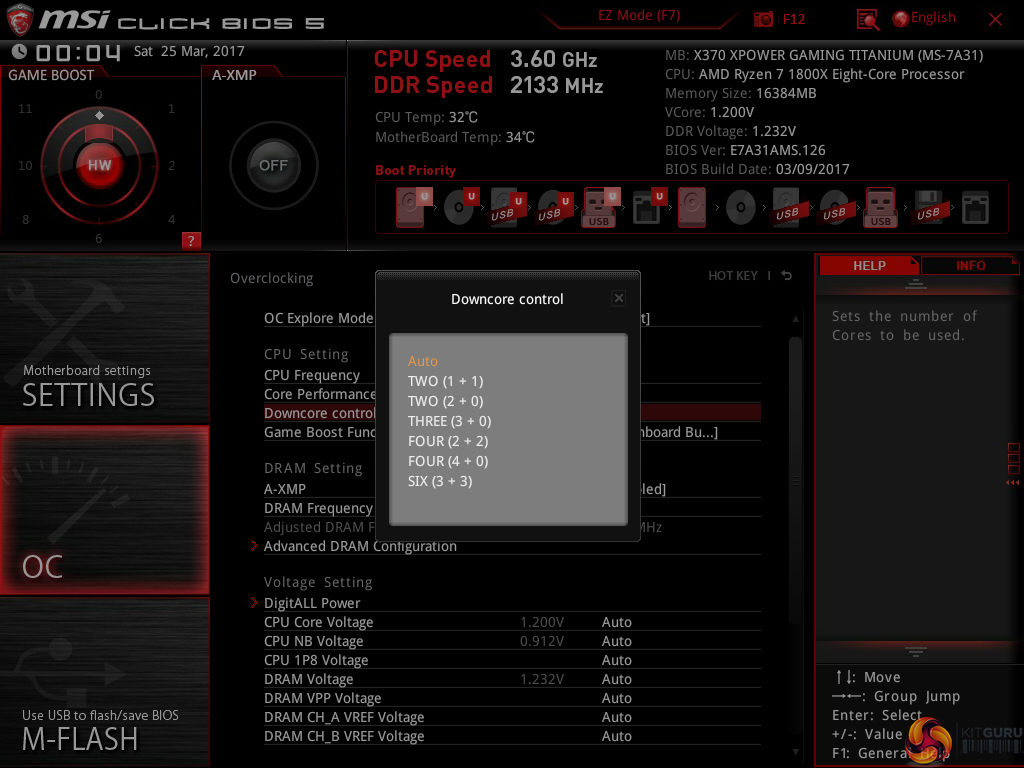Image resolution: width=1024 pixels, height=768 pixels.
Task: Choose Auto in Downcore control list
Action: [x=423, y=361]
